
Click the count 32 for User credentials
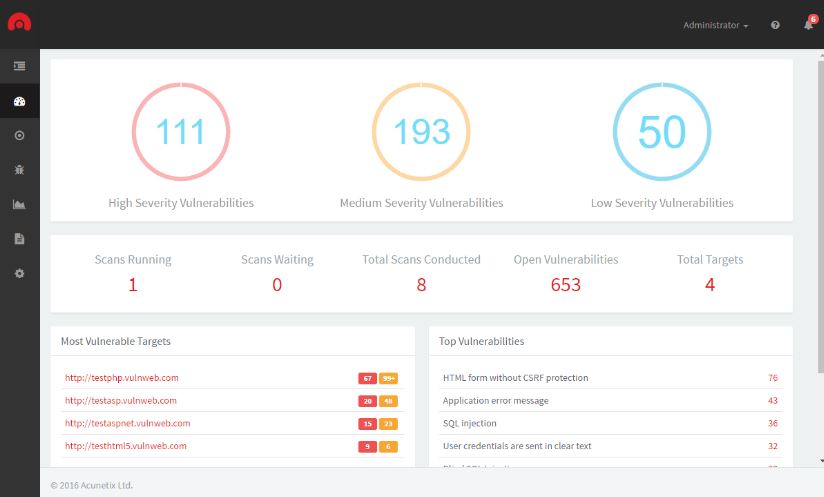[x=772, y=446]
